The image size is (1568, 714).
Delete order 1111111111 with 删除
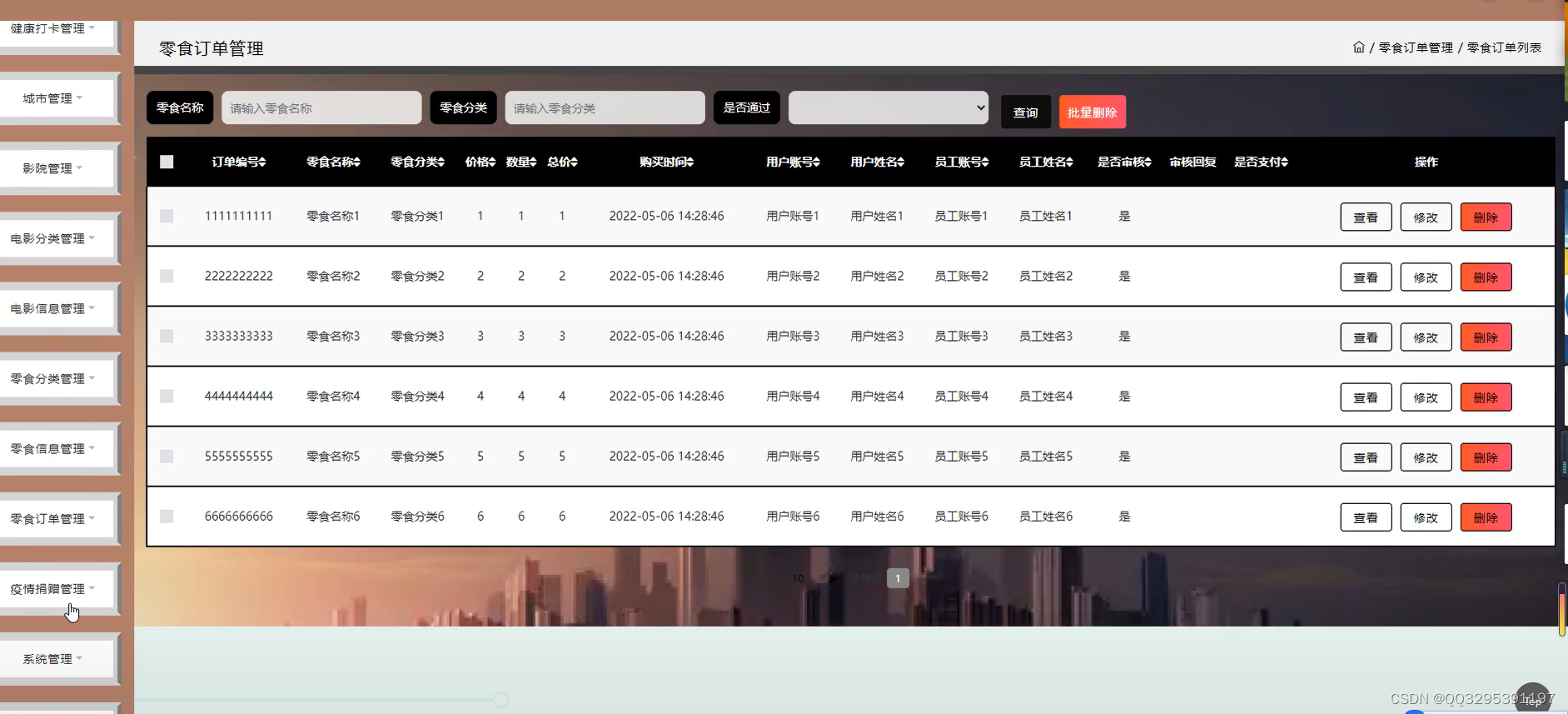coord(1486,217)
